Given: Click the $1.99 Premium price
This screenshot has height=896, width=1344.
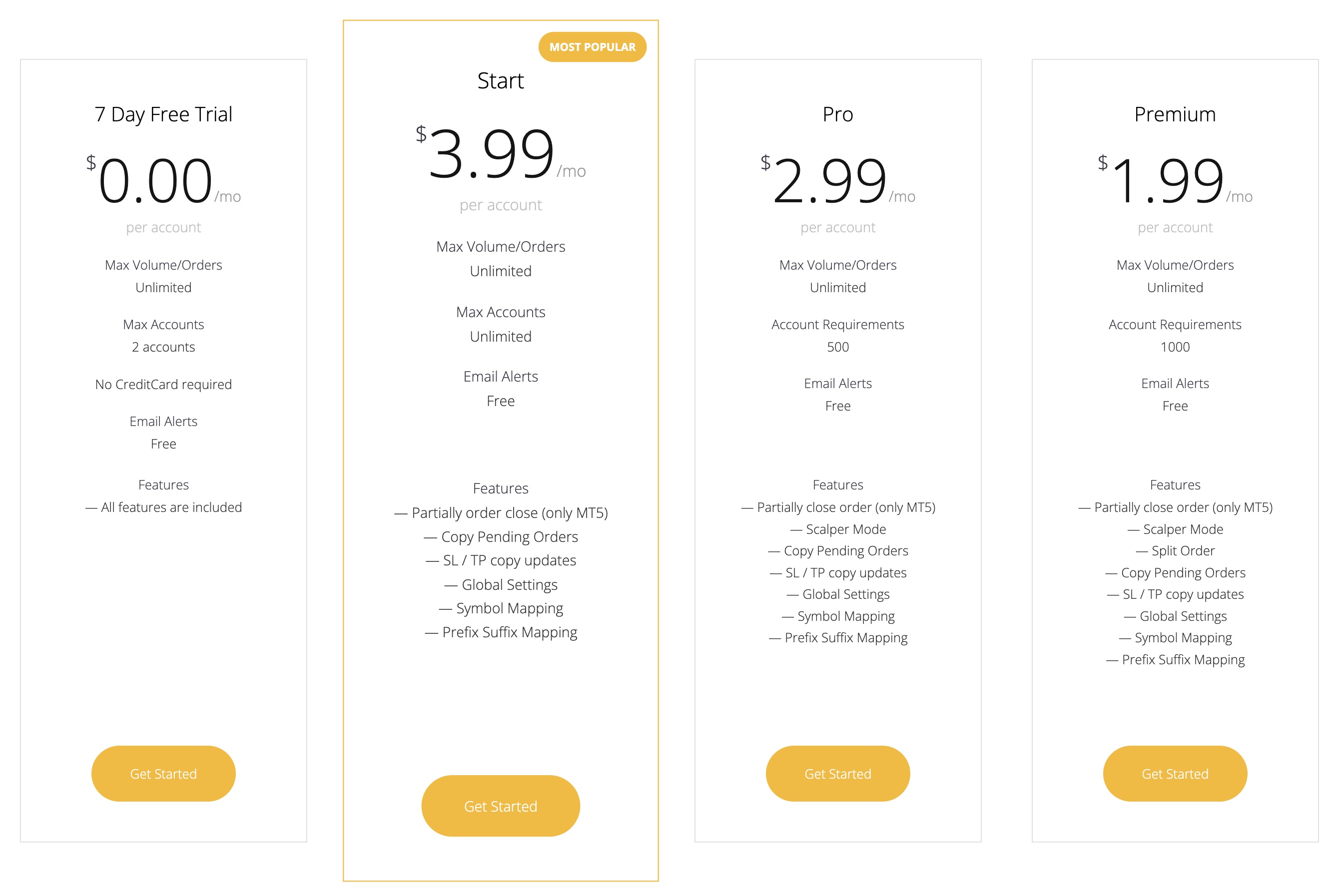Looking at the screenshot, I should 1166,181.
